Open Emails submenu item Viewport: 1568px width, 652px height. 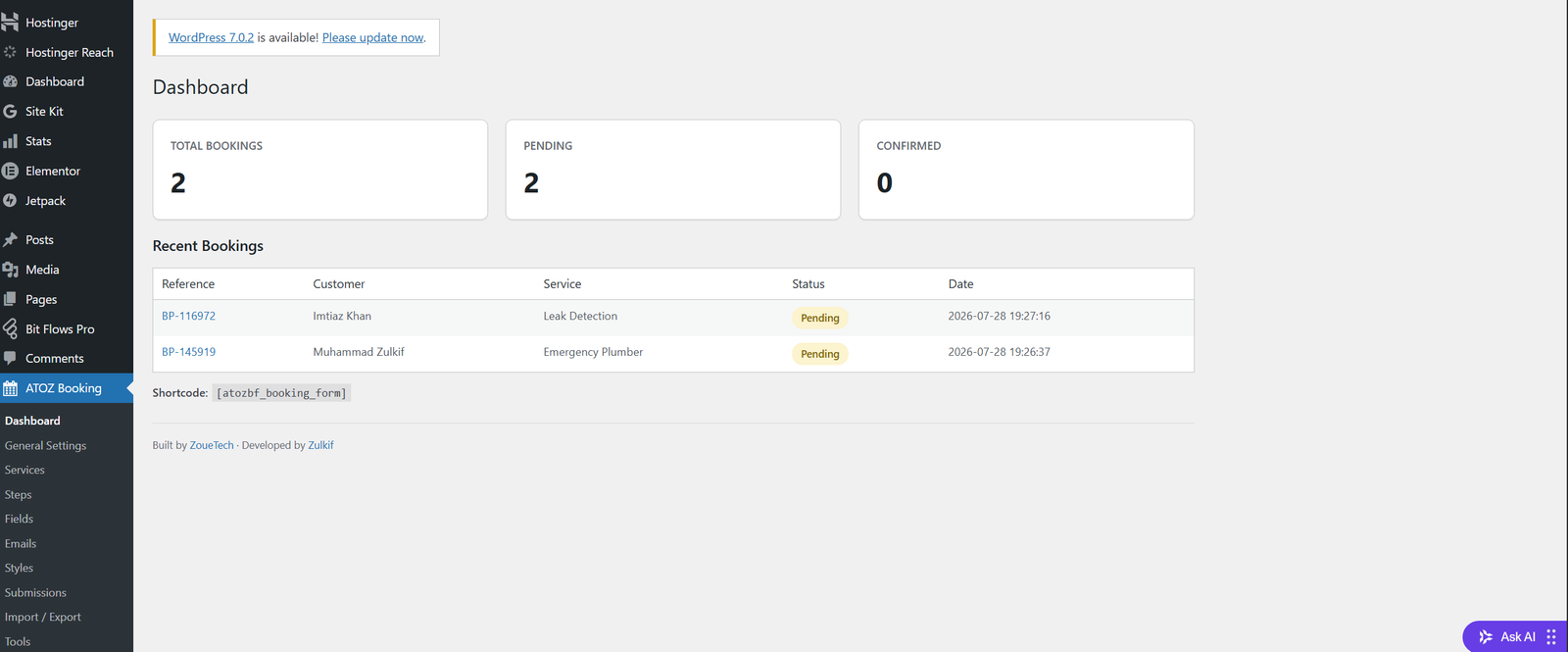click(x=21, y=543)
